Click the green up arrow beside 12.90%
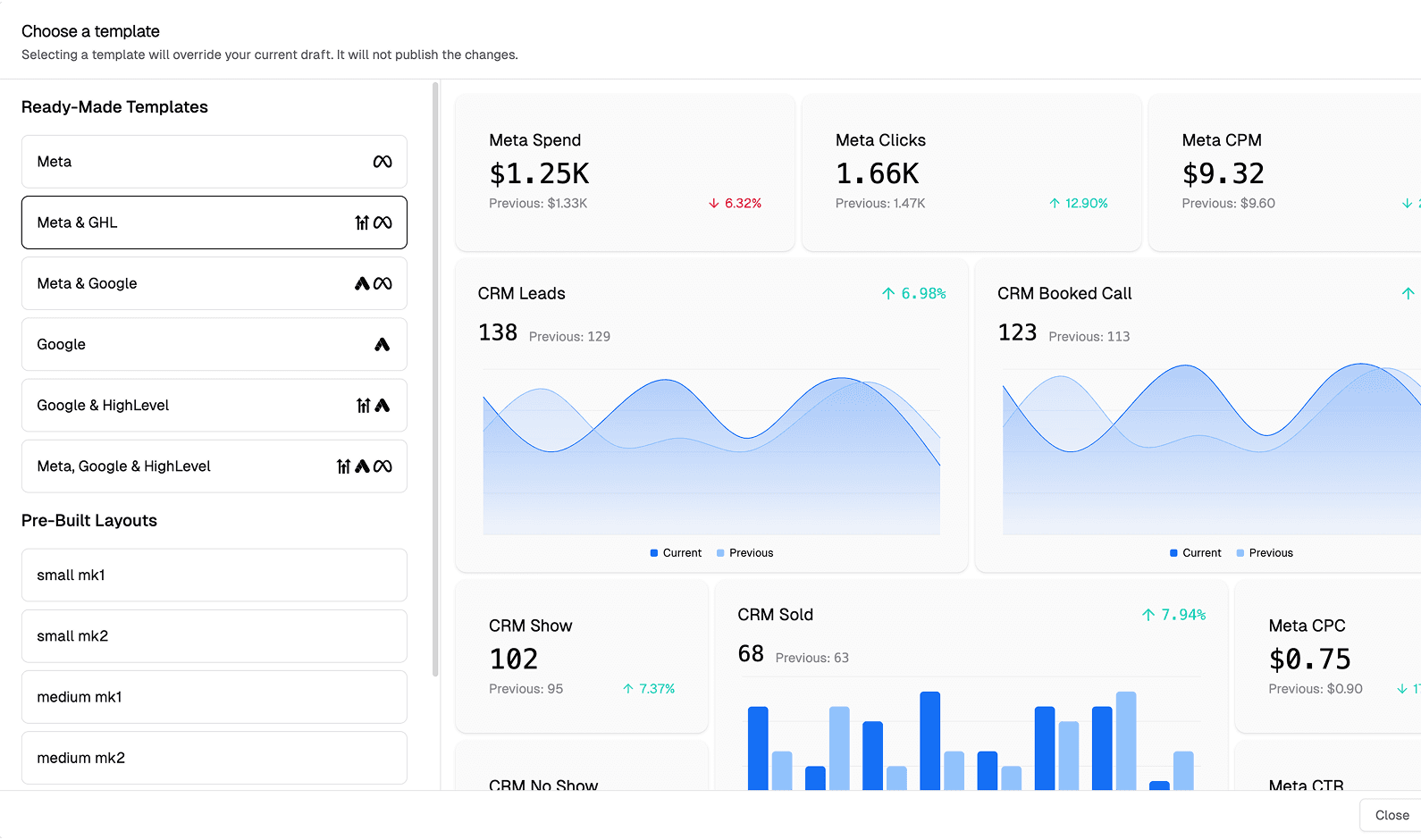 tap(1055, 204)
